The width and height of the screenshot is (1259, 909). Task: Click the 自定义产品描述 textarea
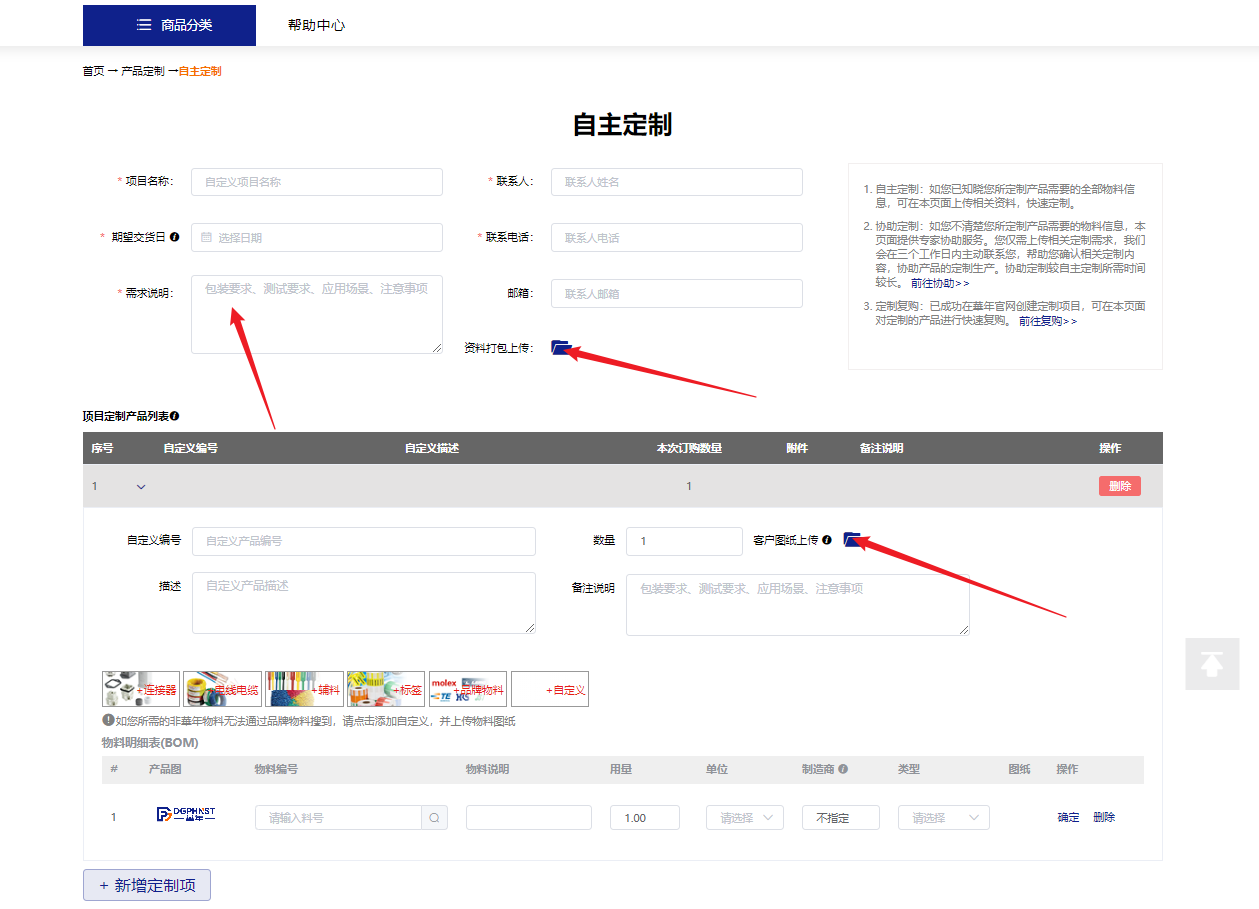point(364,603)
